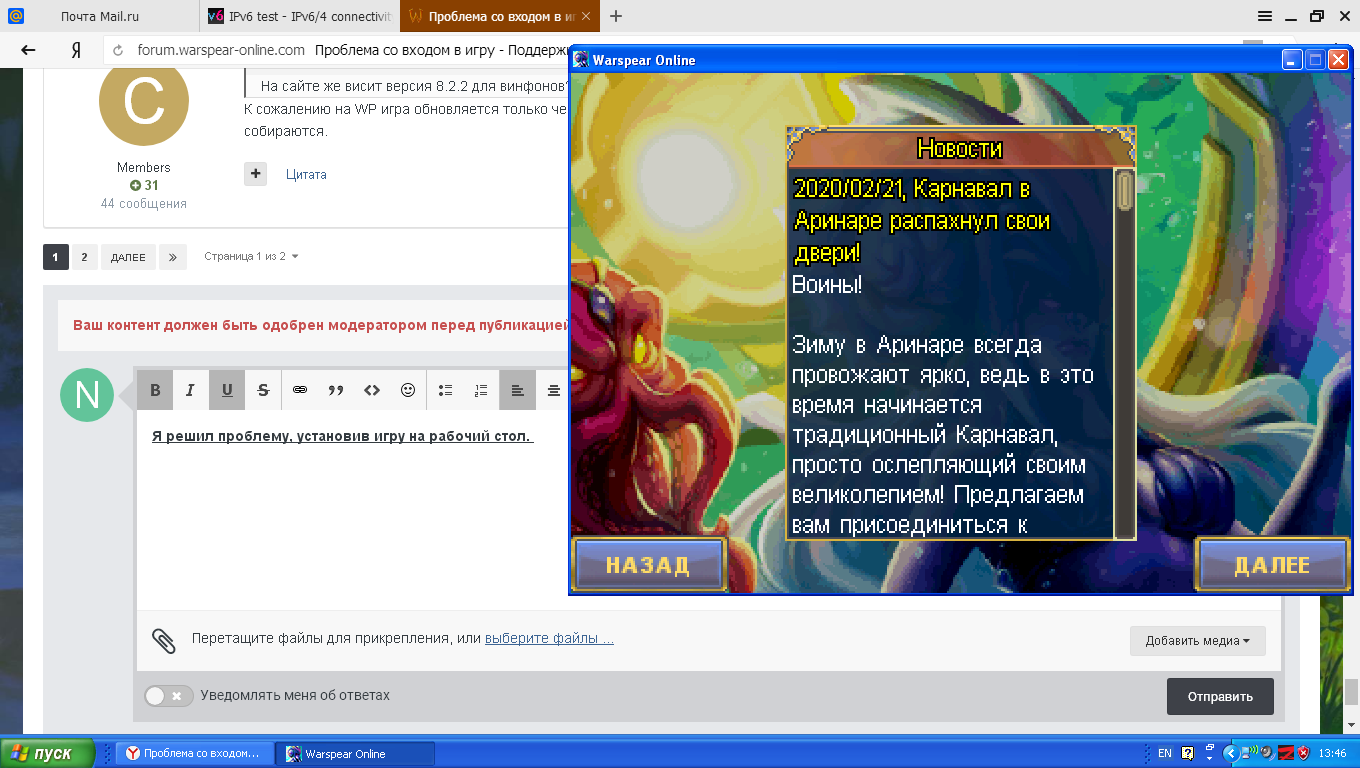The height and width of the screenshot is (768, 1360).
Task: Click the '44 сообщения' post count text
Action: [x=144, y=203]
